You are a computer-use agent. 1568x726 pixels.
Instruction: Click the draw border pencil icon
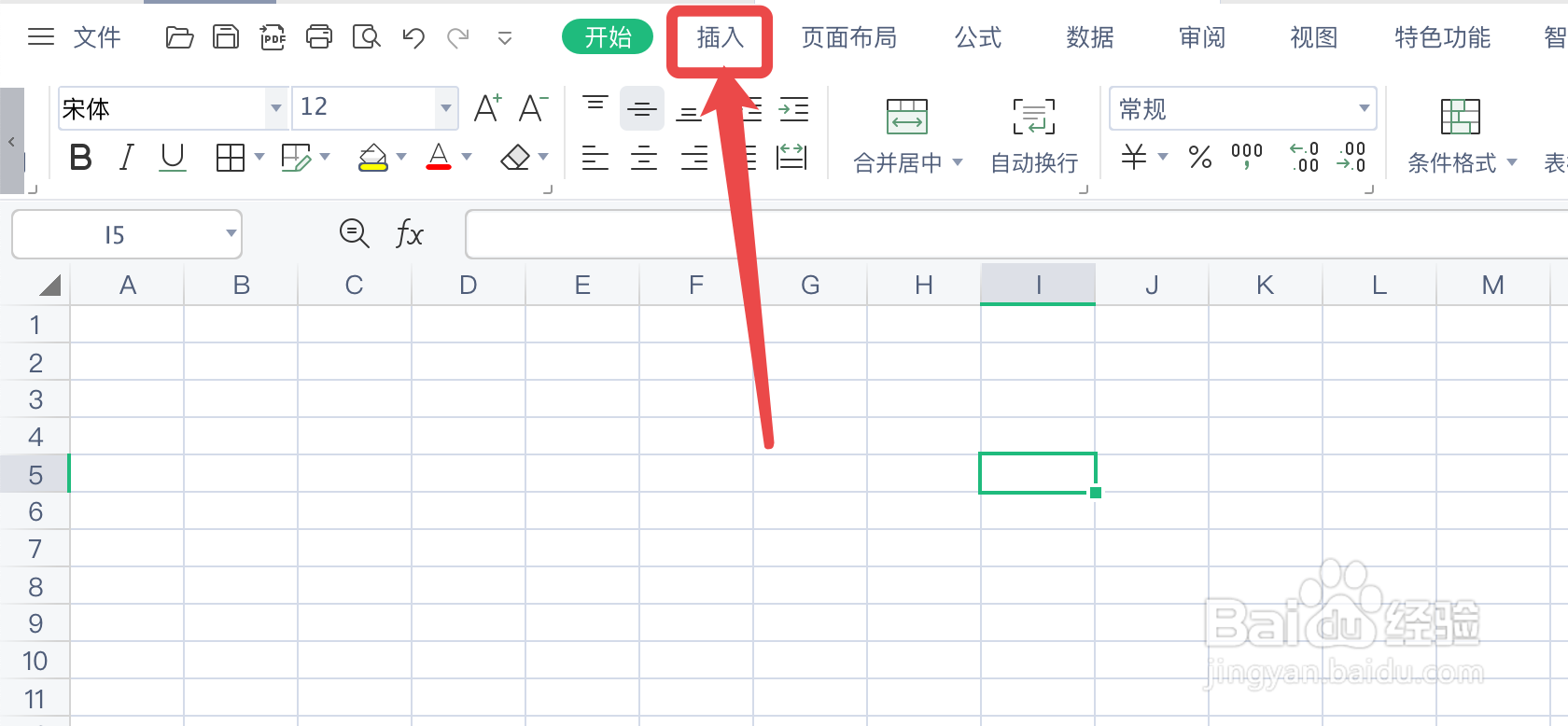click(296, 158)
